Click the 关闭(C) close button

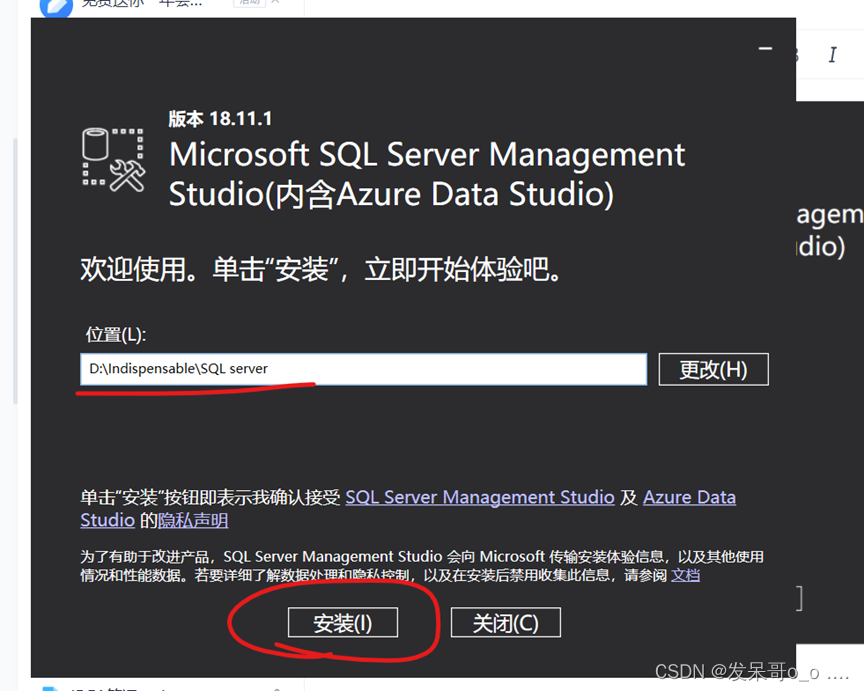(x=506, y=623)
